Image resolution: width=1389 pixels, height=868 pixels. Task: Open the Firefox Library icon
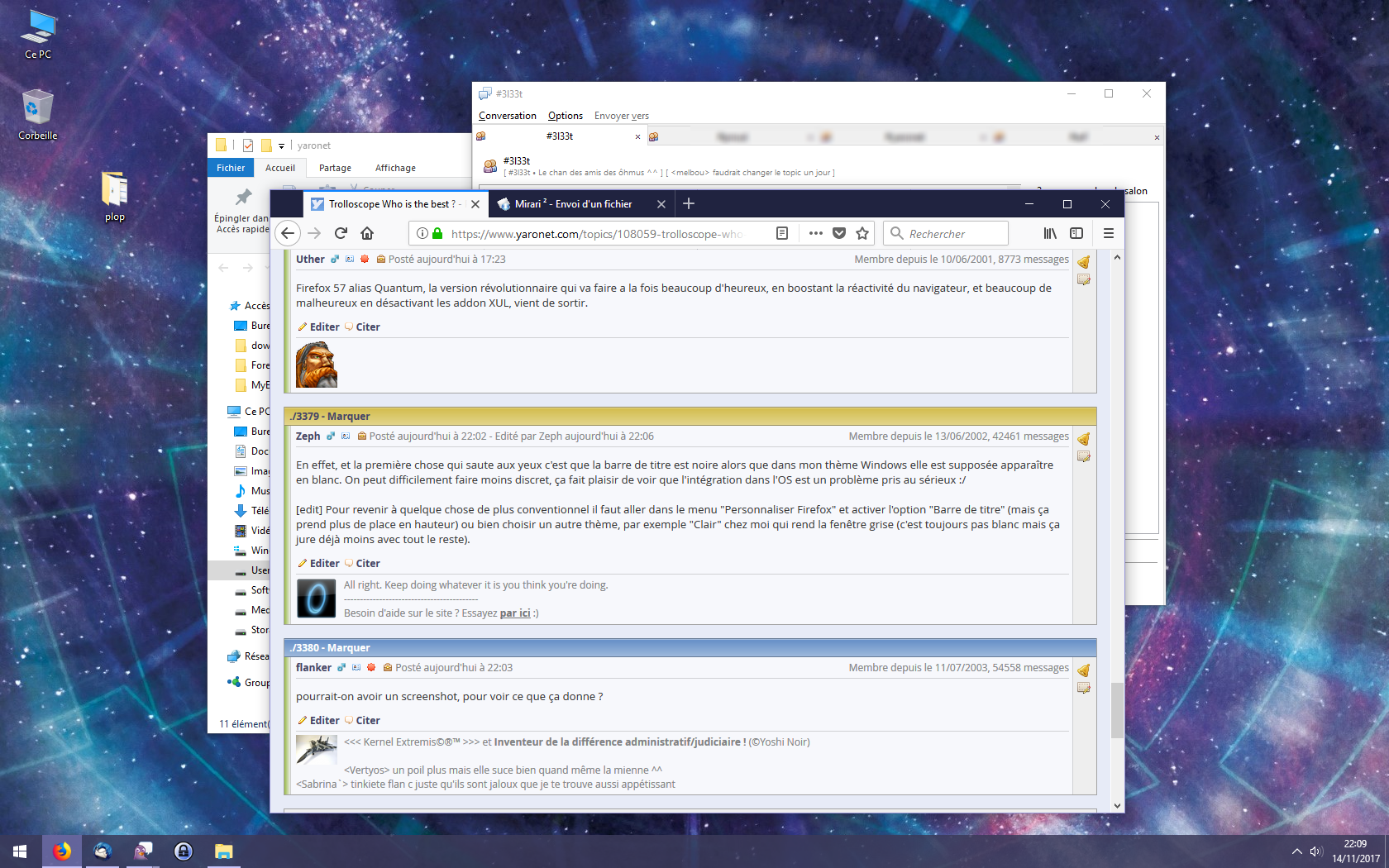[1049, 233]
